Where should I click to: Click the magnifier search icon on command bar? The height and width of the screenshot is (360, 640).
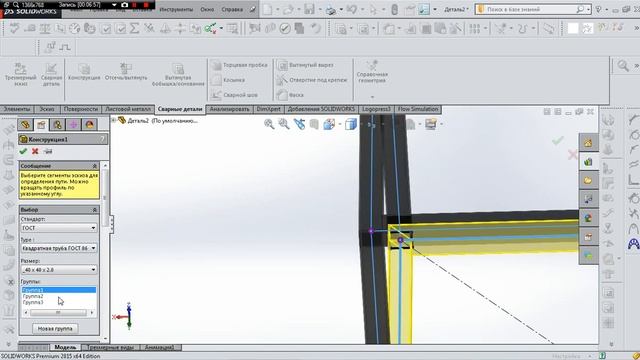pyautogui.click(x=623, y=65)
